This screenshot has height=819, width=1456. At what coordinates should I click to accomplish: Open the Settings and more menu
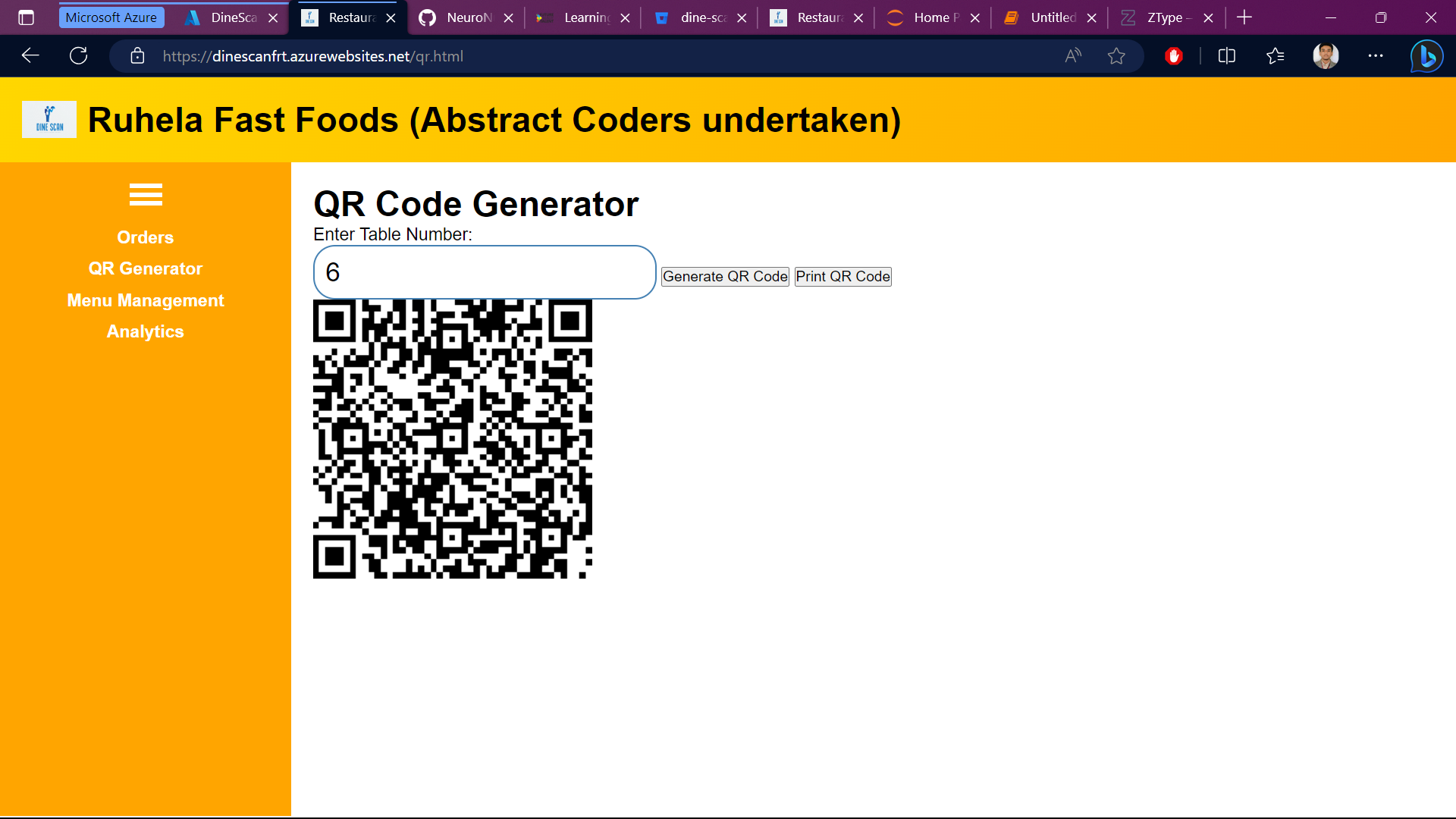pyautogui.click(x=1376, y=55)
